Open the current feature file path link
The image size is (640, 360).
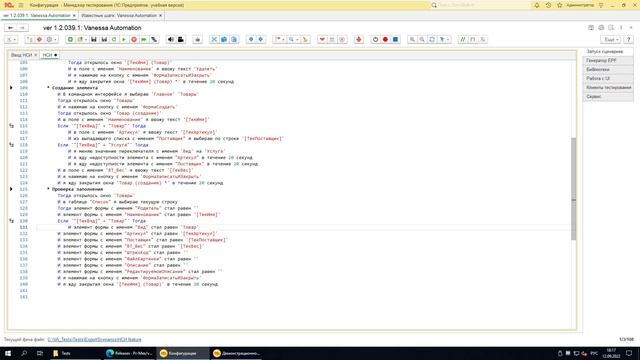(x=94, y=340)
